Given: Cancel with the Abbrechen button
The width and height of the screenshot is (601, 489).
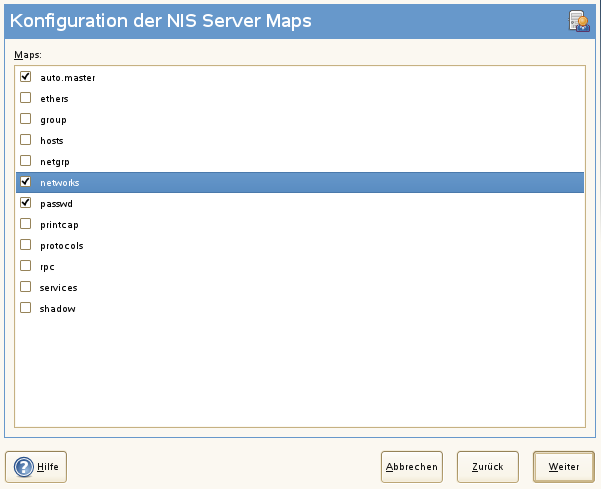Looking at the screenshot, I should tap(411, 466).
